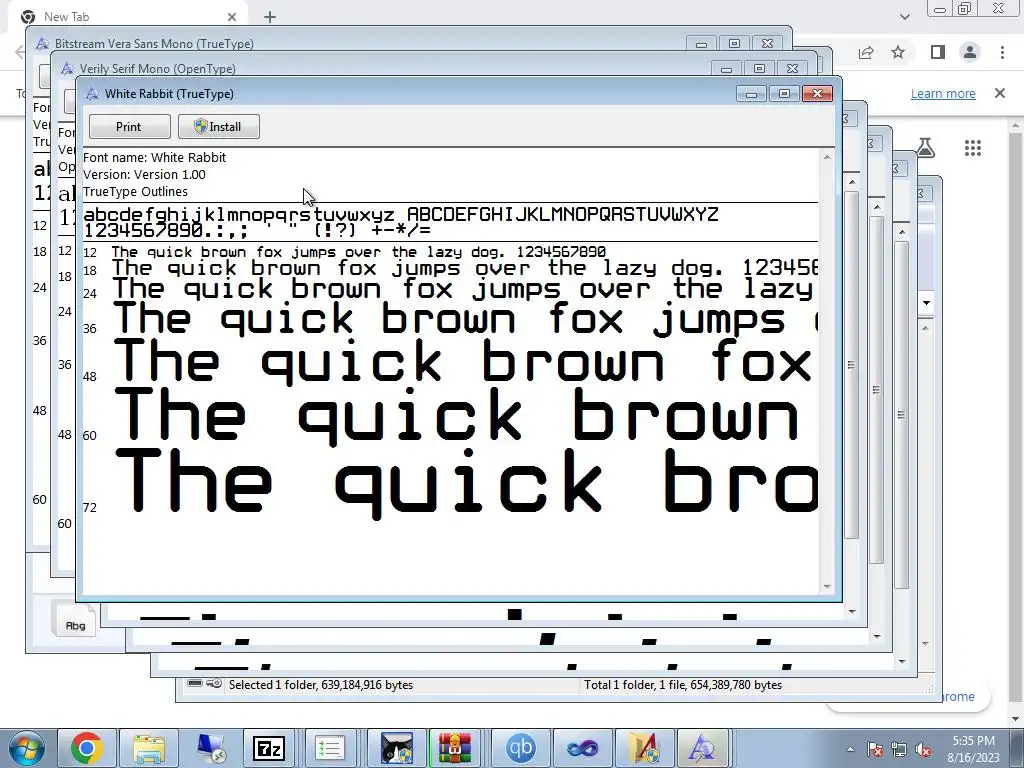Click the 'TrueType Outlines' line
1024x768 pixels.
click(x=135, y=191)
